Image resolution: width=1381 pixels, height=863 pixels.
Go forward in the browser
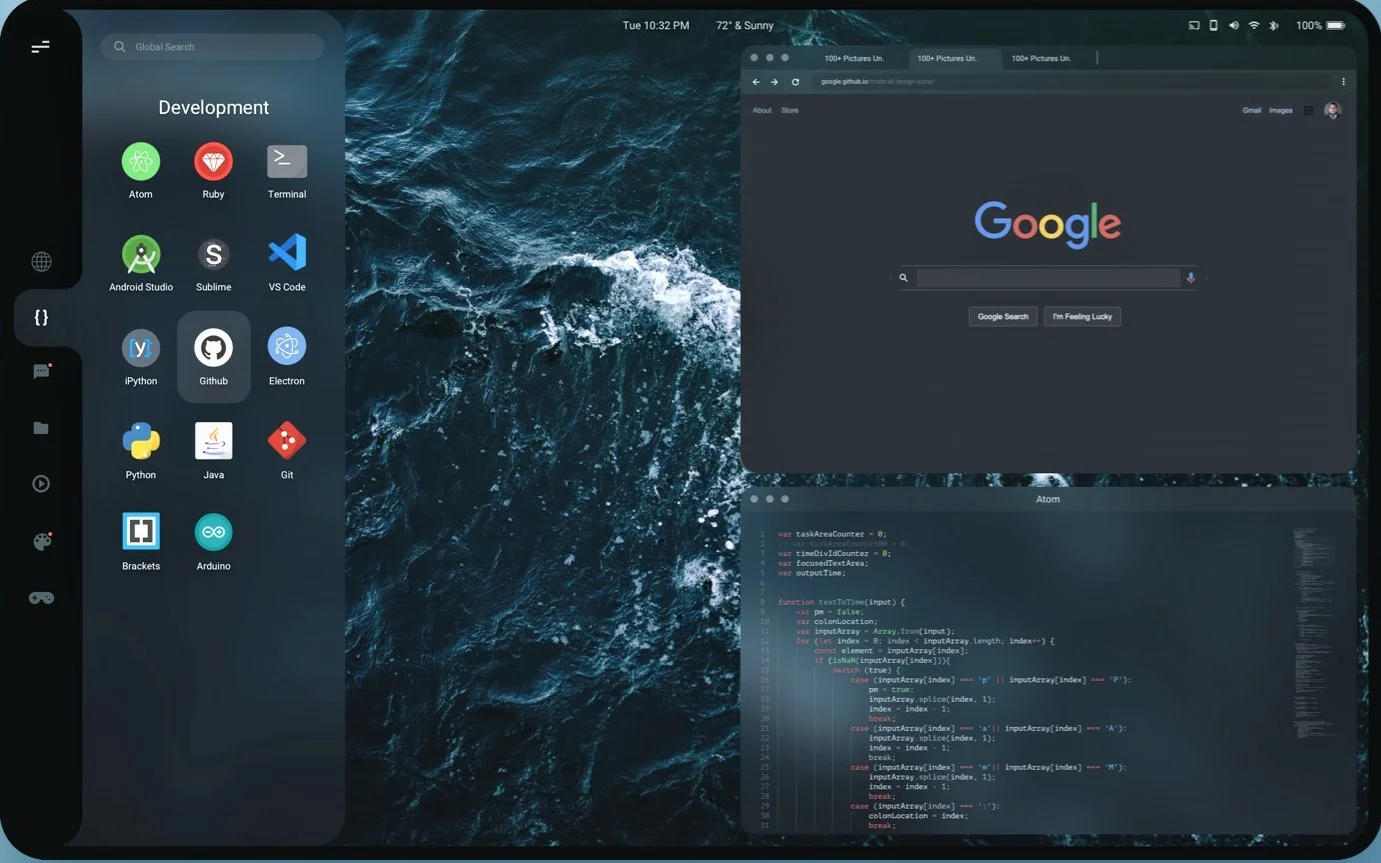[775, 82]
